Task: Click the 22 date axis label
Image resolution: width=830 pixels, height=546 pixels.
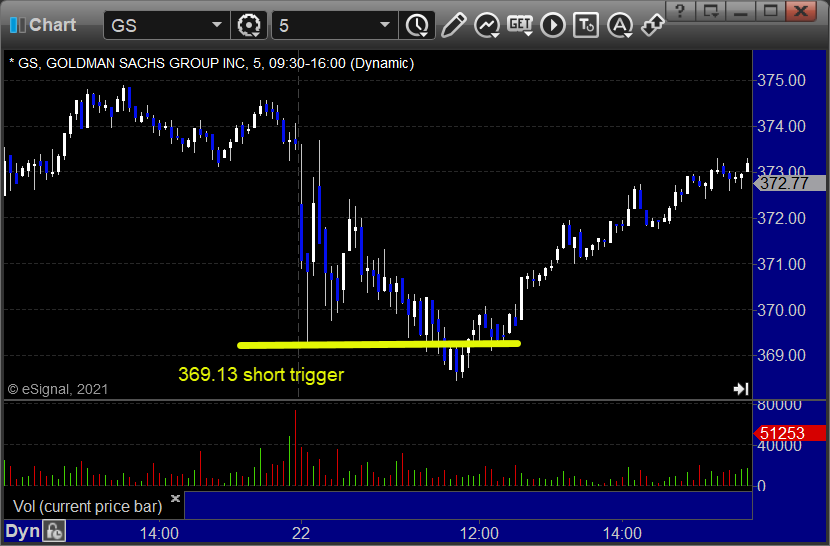Action: 301,533
